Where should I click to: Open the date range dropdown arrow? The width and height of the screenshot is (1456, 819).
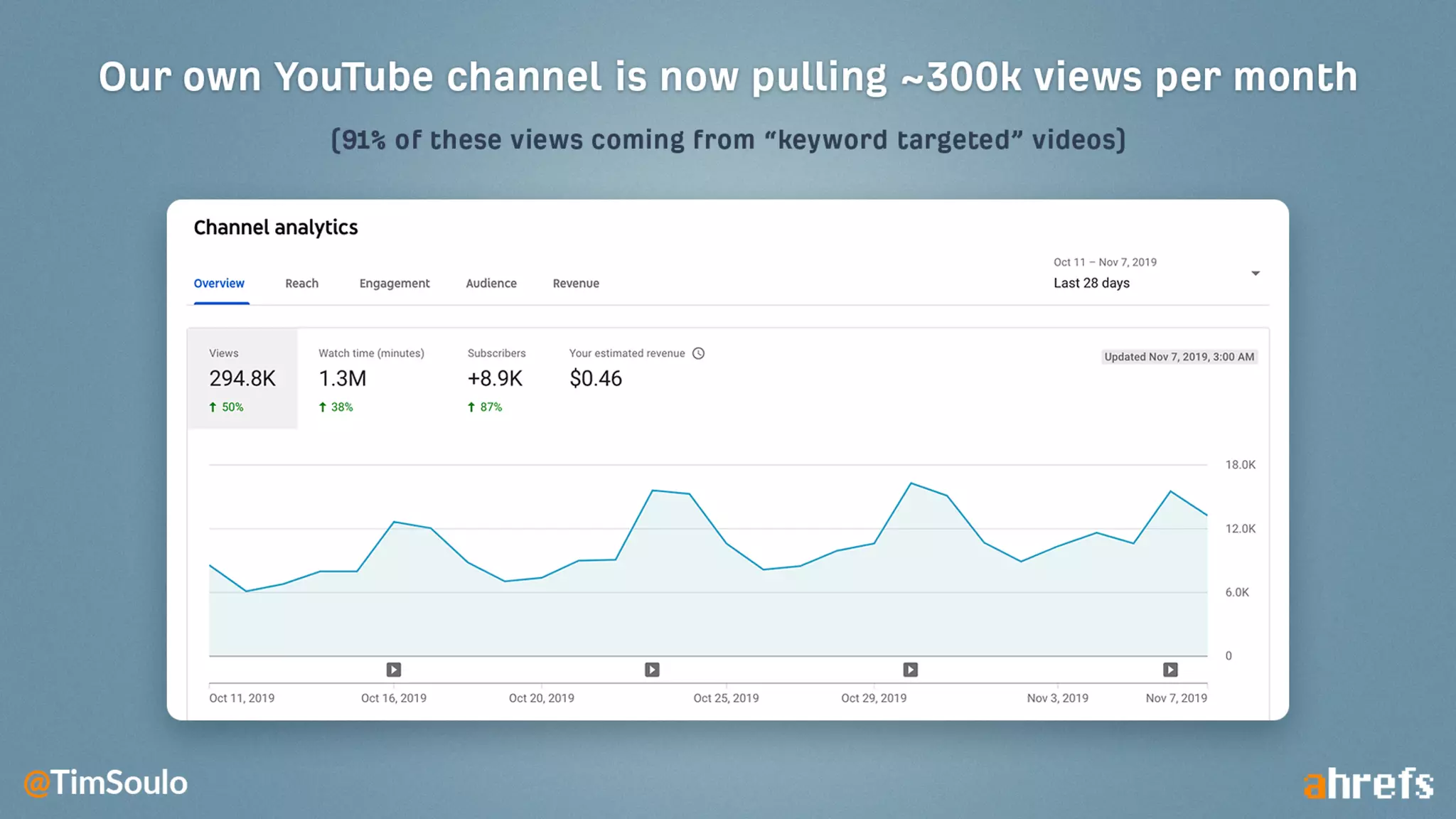[1256, 273]
